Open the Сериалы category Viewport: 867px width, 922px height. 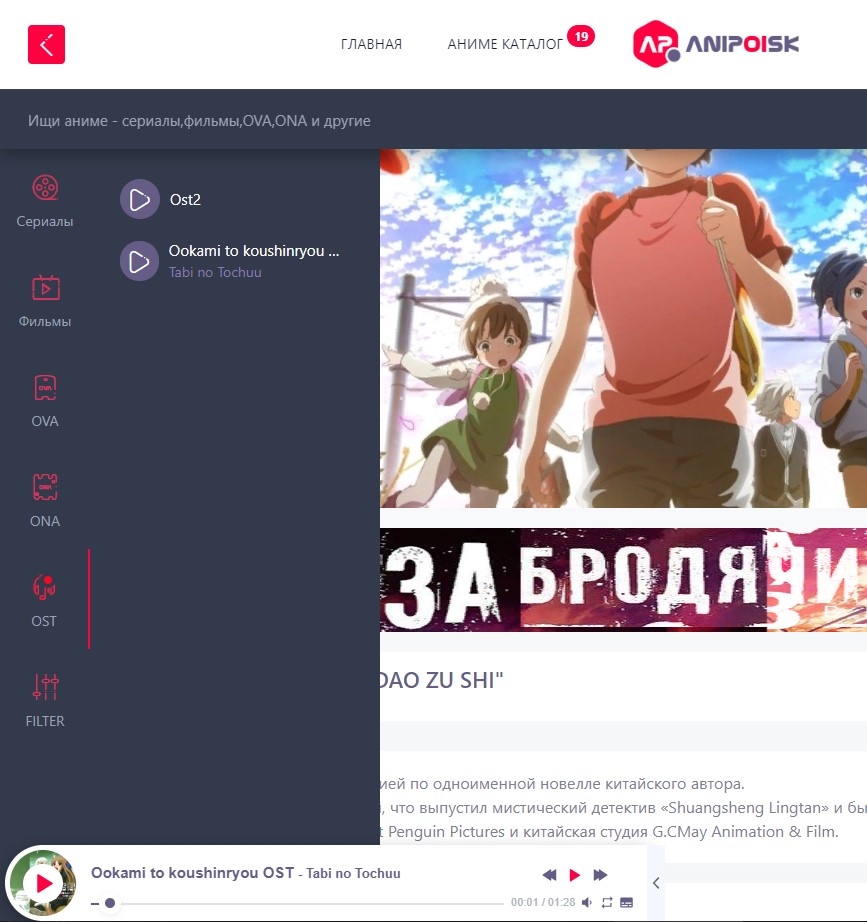tap(45, 201)
